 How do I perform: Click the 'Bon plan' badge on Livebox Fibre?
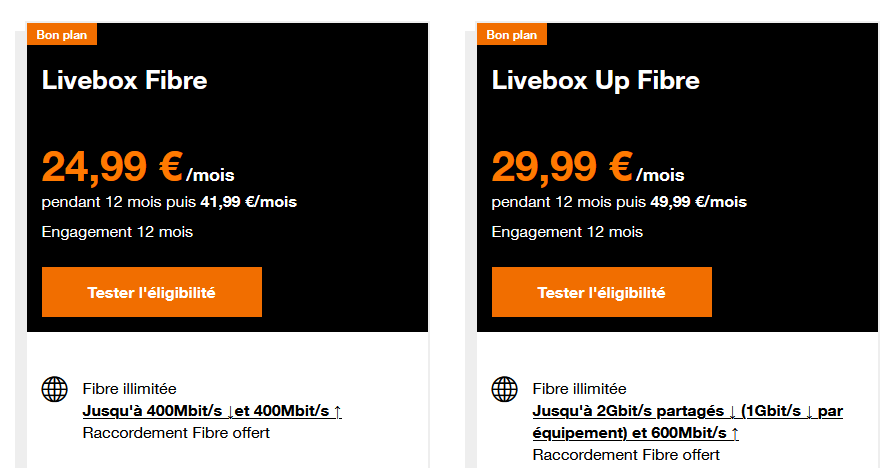(62, 34)
